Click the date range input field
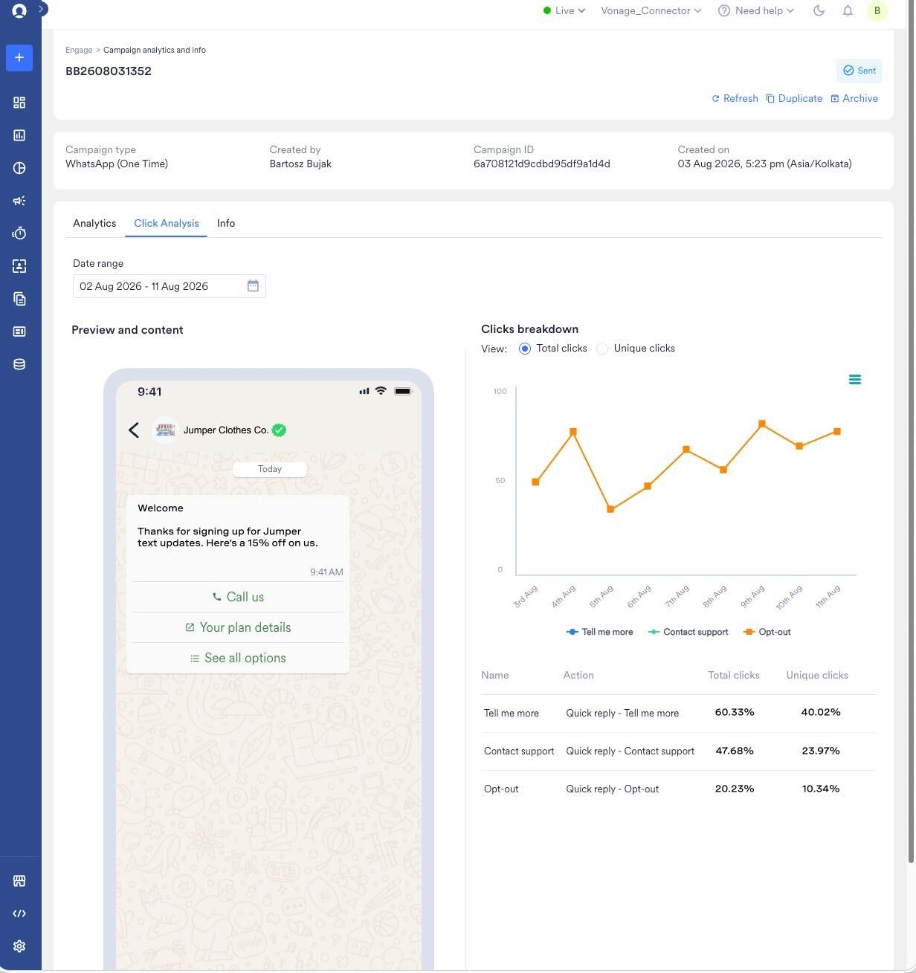The image size is (916, 973). (x=169, y=286)
